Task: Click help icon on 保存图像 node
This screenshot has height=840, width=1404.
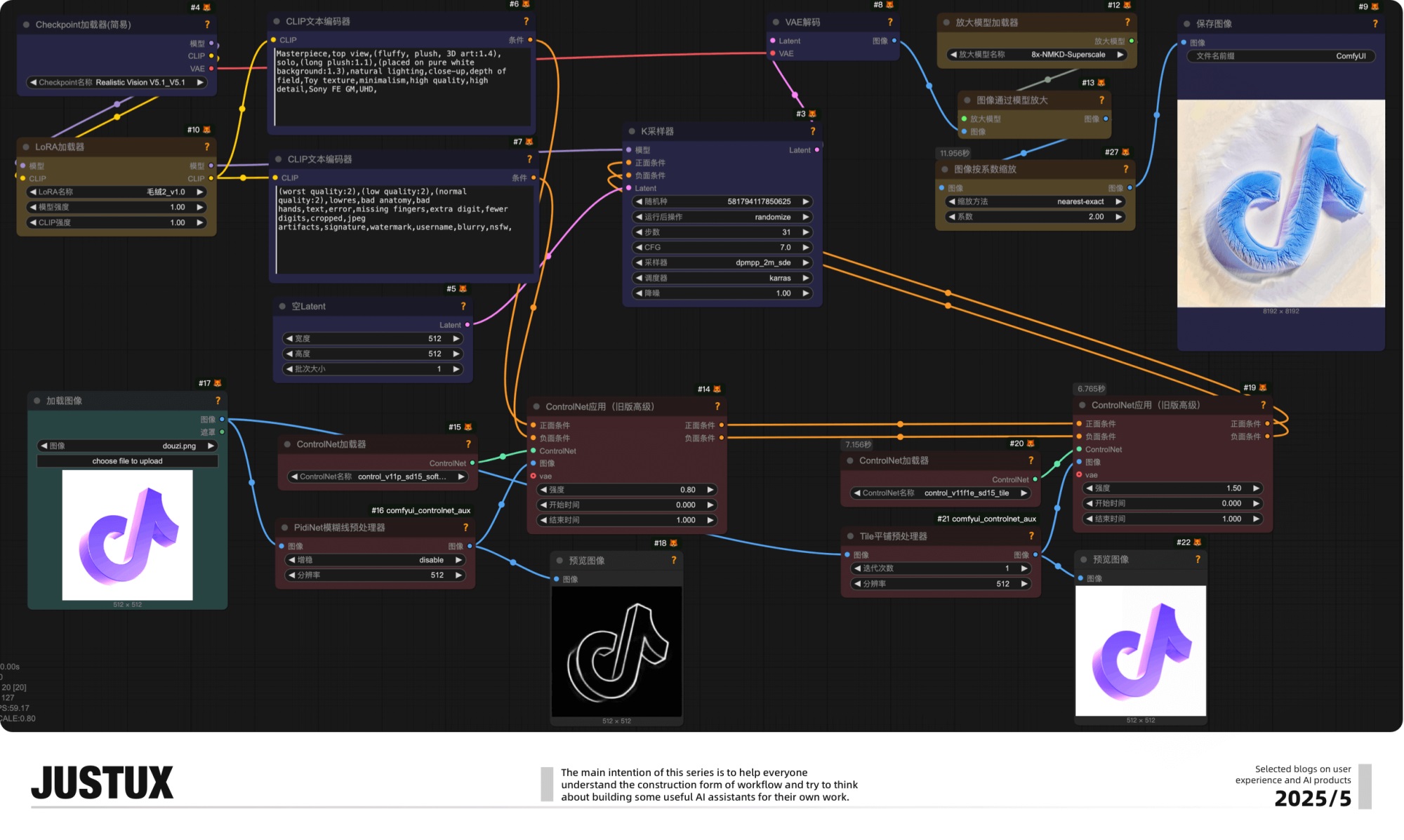Action: click(x=1375, y=24)
